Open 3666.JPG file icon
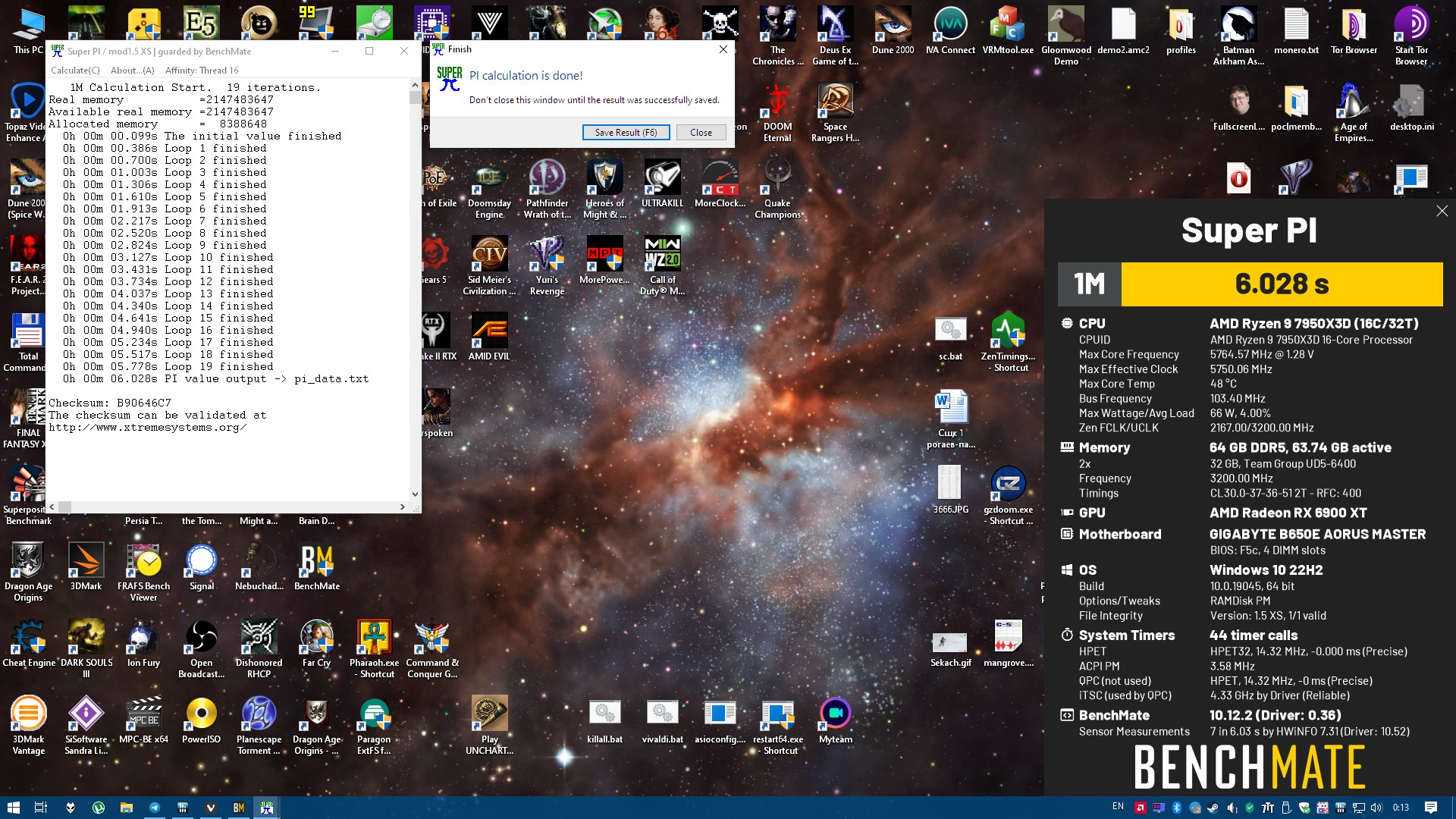Screen dimensions: 1456x819 [951, 491]
